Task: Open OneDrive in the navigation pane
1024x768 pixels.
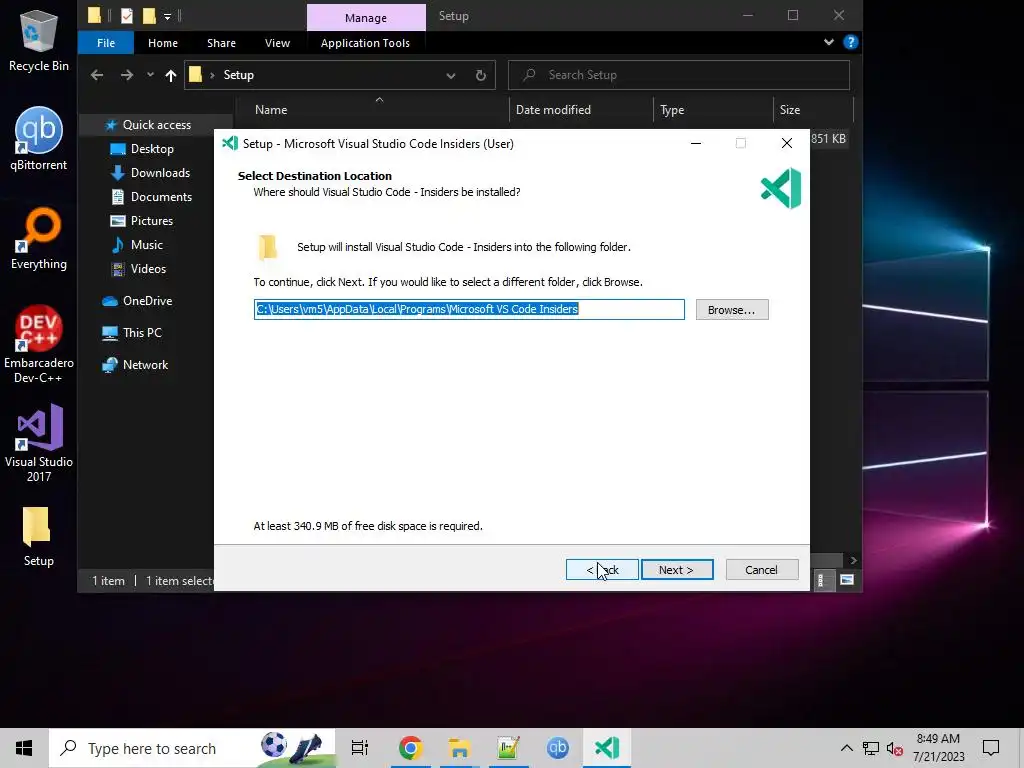Action: click(x=147, y=301)
